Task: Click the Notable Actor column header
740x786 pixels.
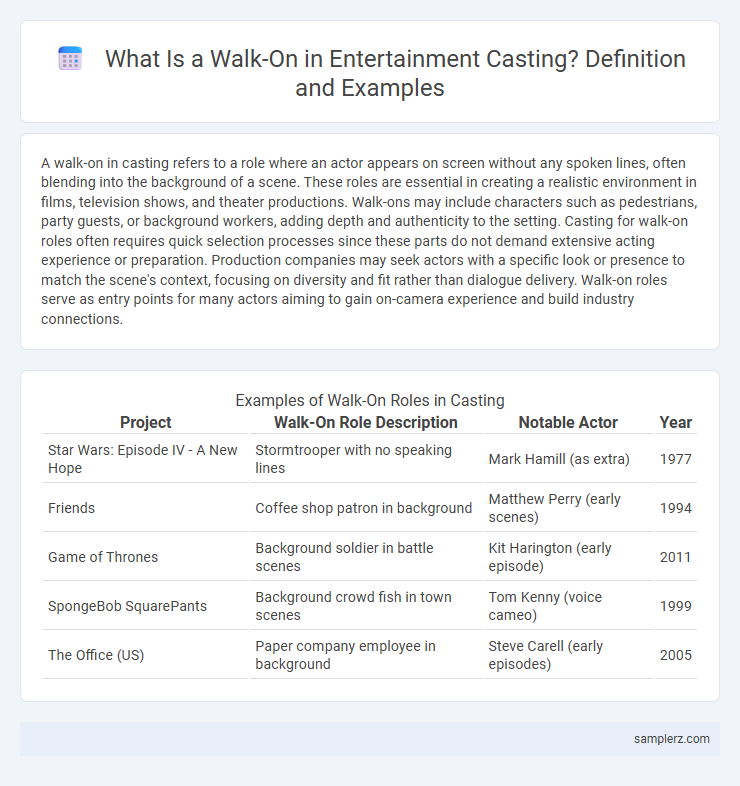Action: coord(568,423)
